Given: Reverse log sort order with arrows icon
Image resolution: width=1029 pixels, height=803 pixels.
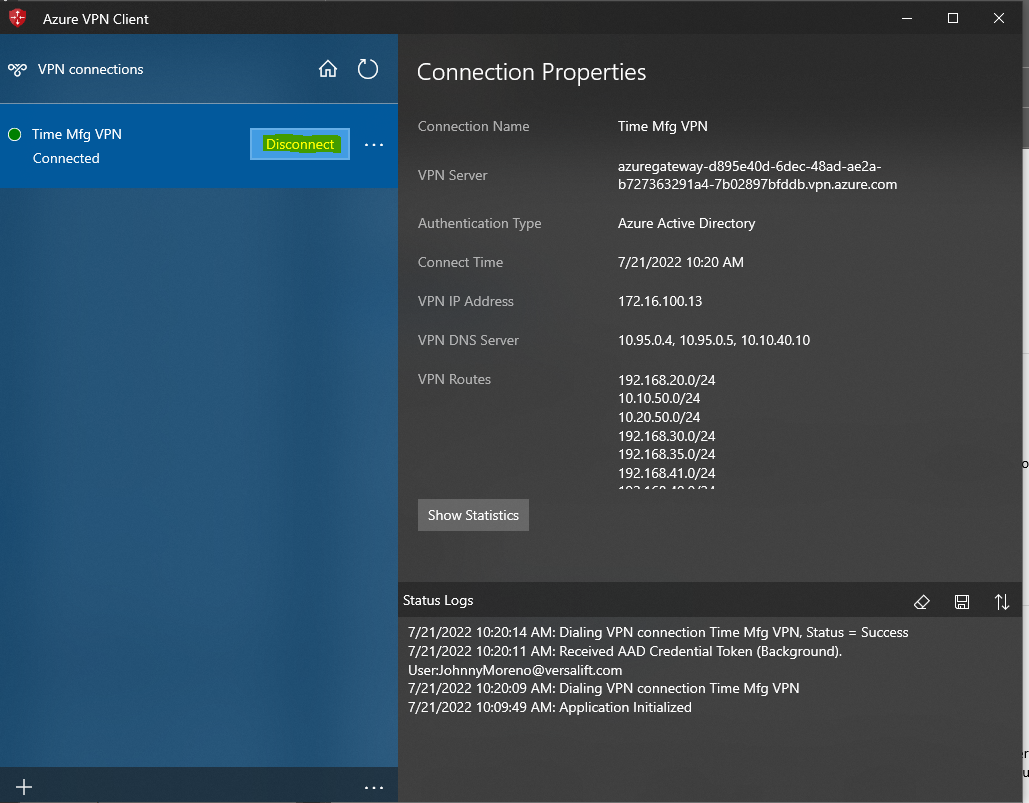Looking at the screenshot, I should point(1001,602).
